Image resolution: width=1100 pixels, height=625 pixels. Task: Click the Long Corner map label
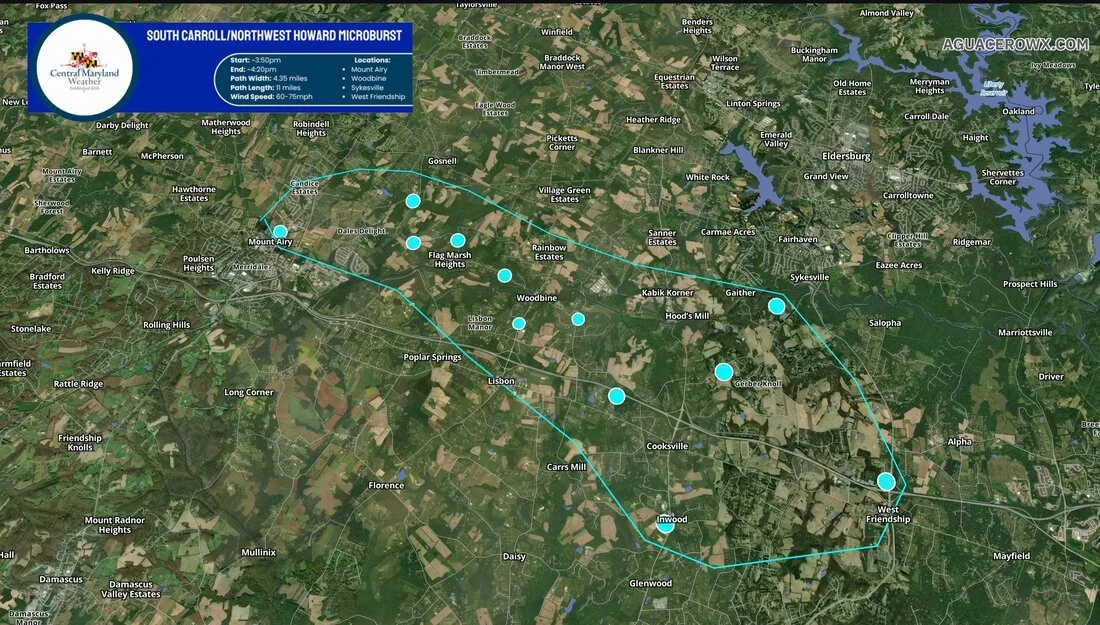coord(249,392)
